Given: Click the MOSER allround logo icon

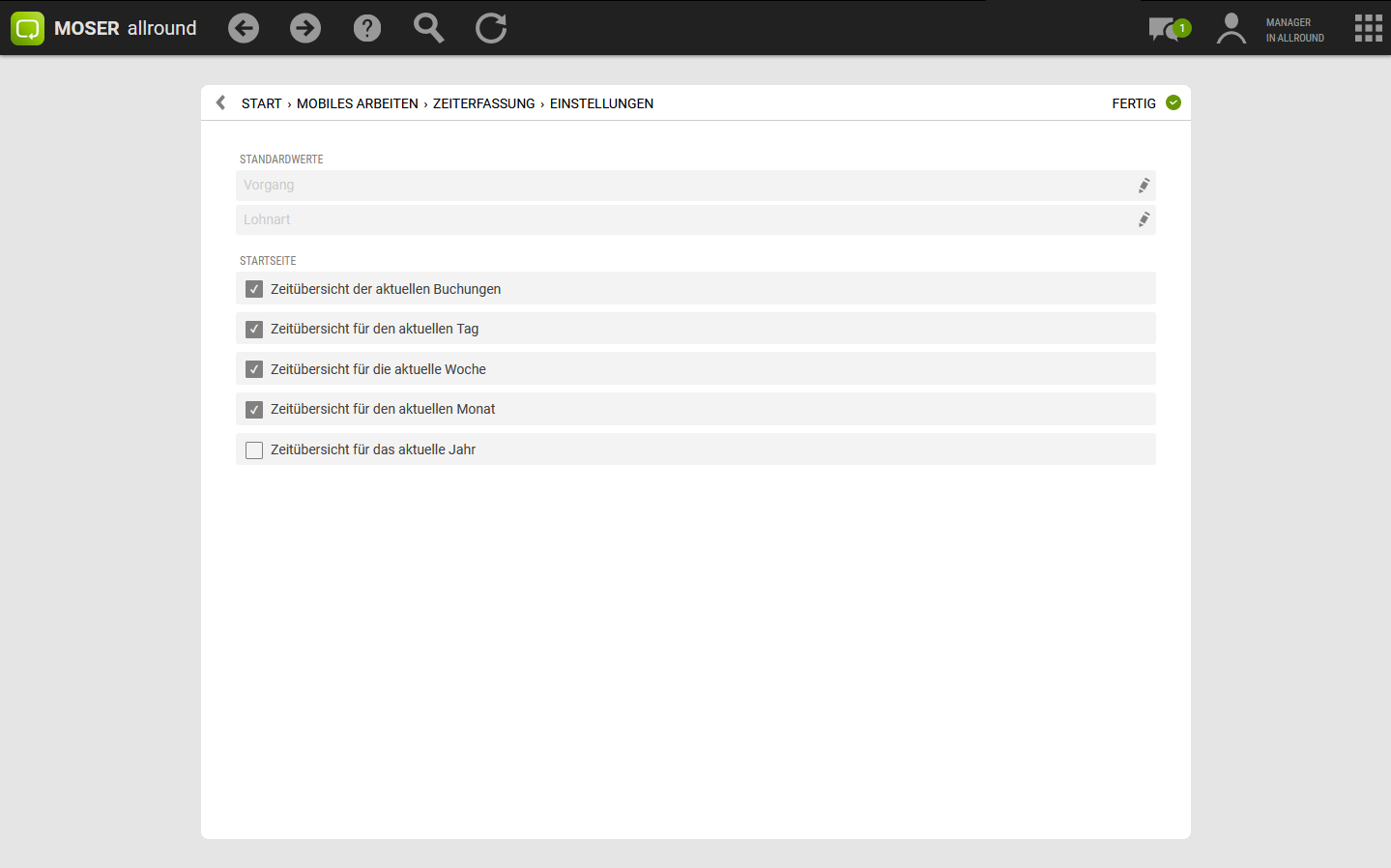Looking at the screenshot, I should (x=27, y=28).
